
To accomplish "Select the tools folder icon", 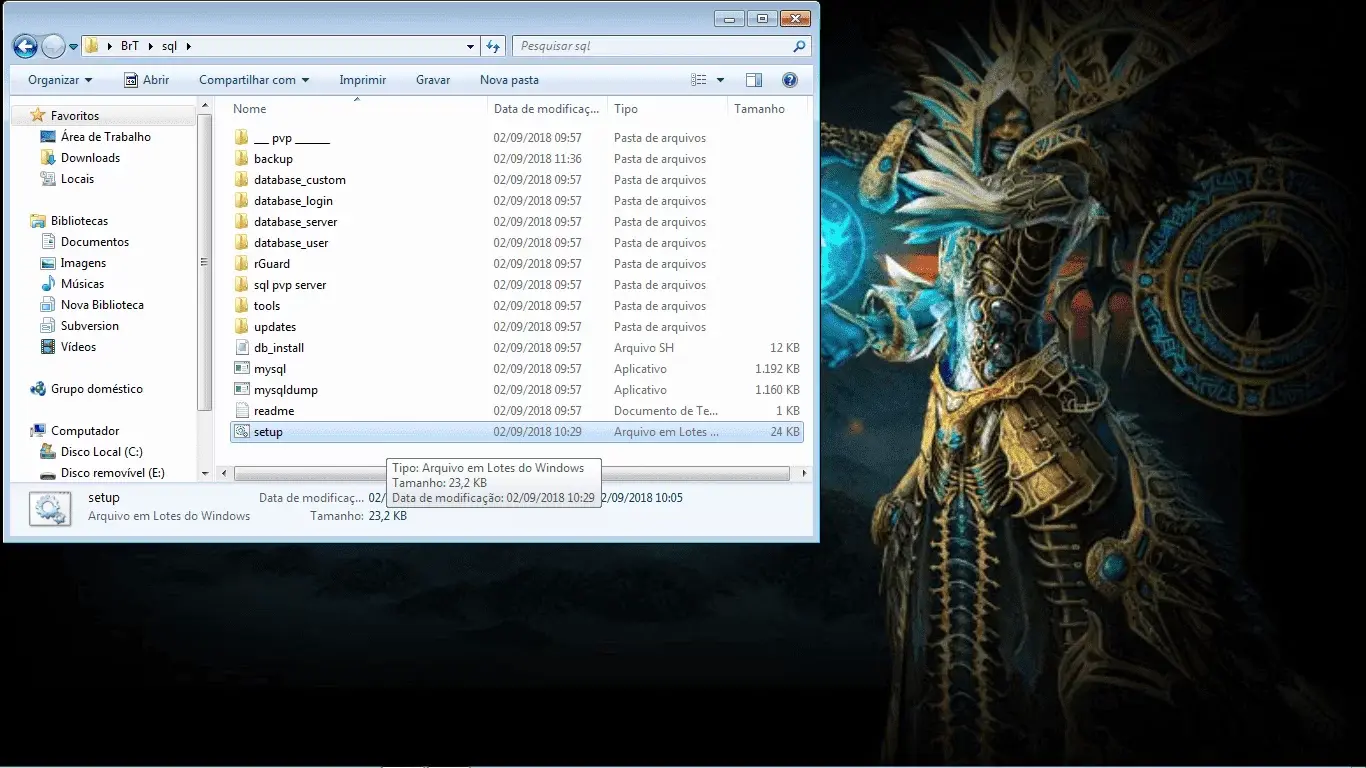I will [x=241, y=306].
